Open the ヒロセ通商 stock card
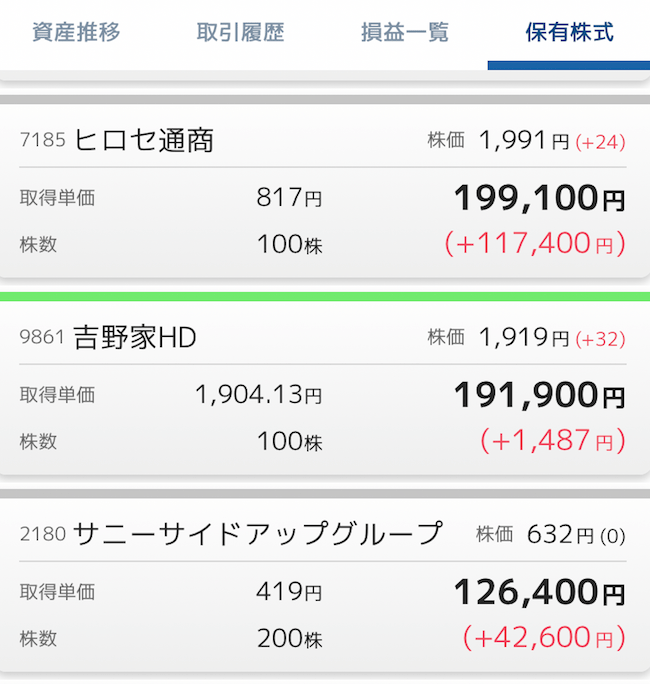650x684 pixels. pyautogui.click(x=325, y=191)
